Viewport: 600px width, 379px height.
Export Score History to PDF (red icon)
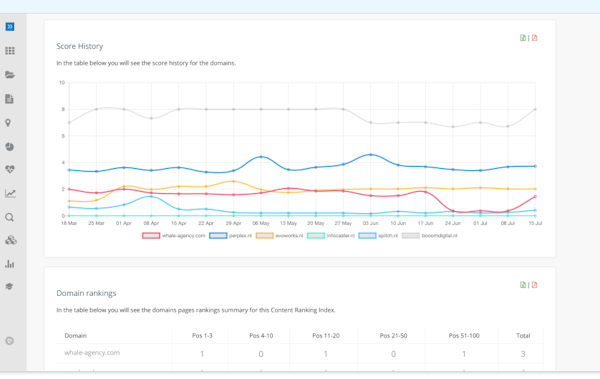pyautogui.click(x=535, y=38)
